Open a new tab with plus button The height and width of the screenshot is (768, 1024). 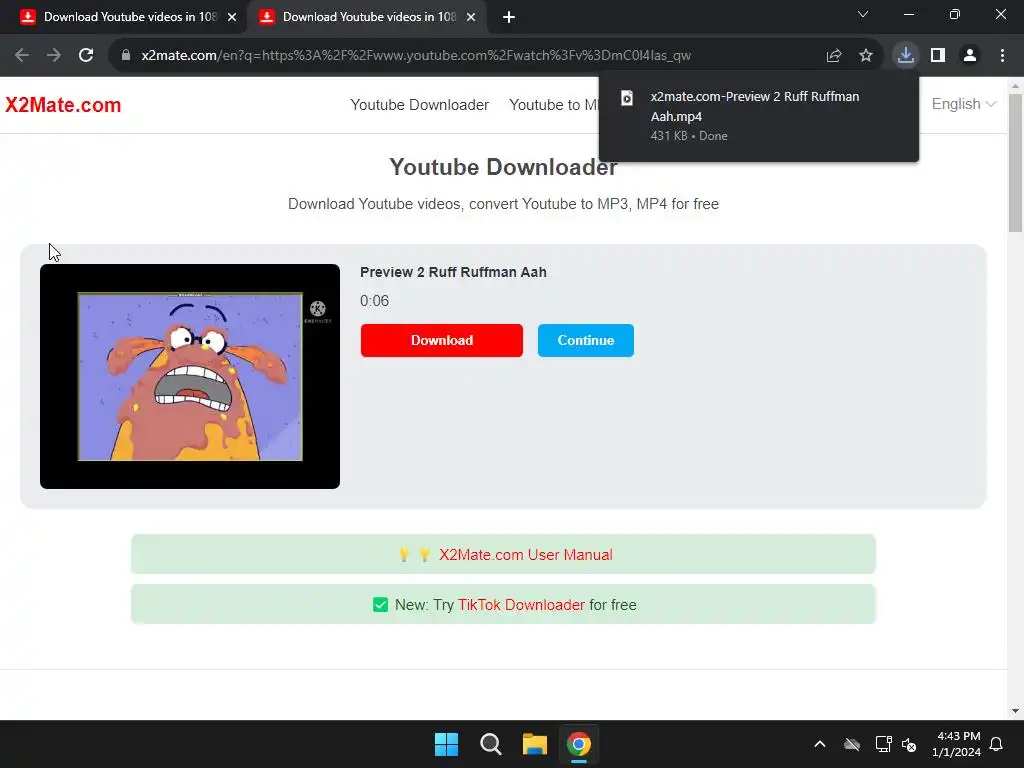click(x=509, y=18)
